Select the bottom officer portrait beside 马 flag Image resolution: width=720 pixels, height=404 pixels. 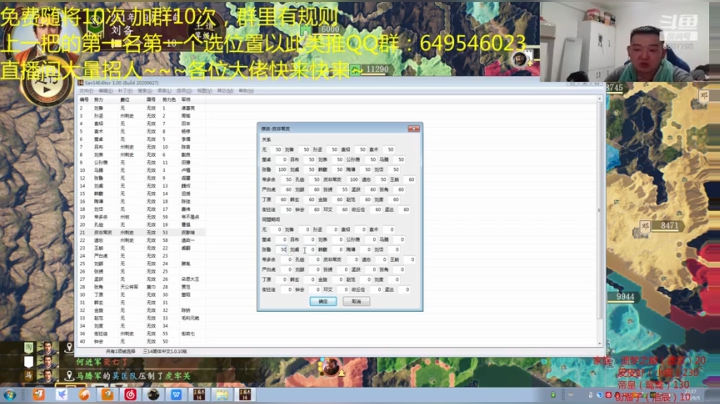pyautogui.click(x=47, y=376)
